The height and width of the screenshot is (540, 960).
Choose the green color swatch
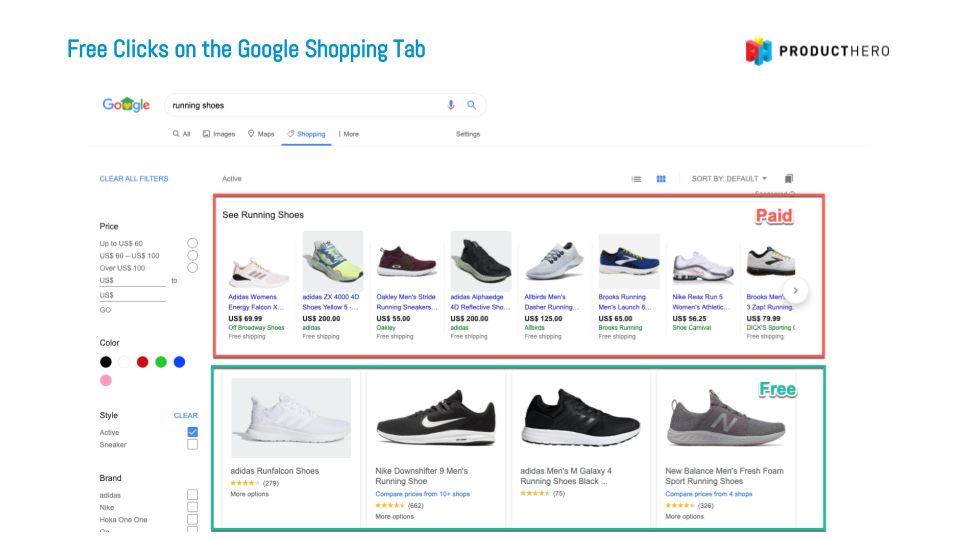coord(161,362)
